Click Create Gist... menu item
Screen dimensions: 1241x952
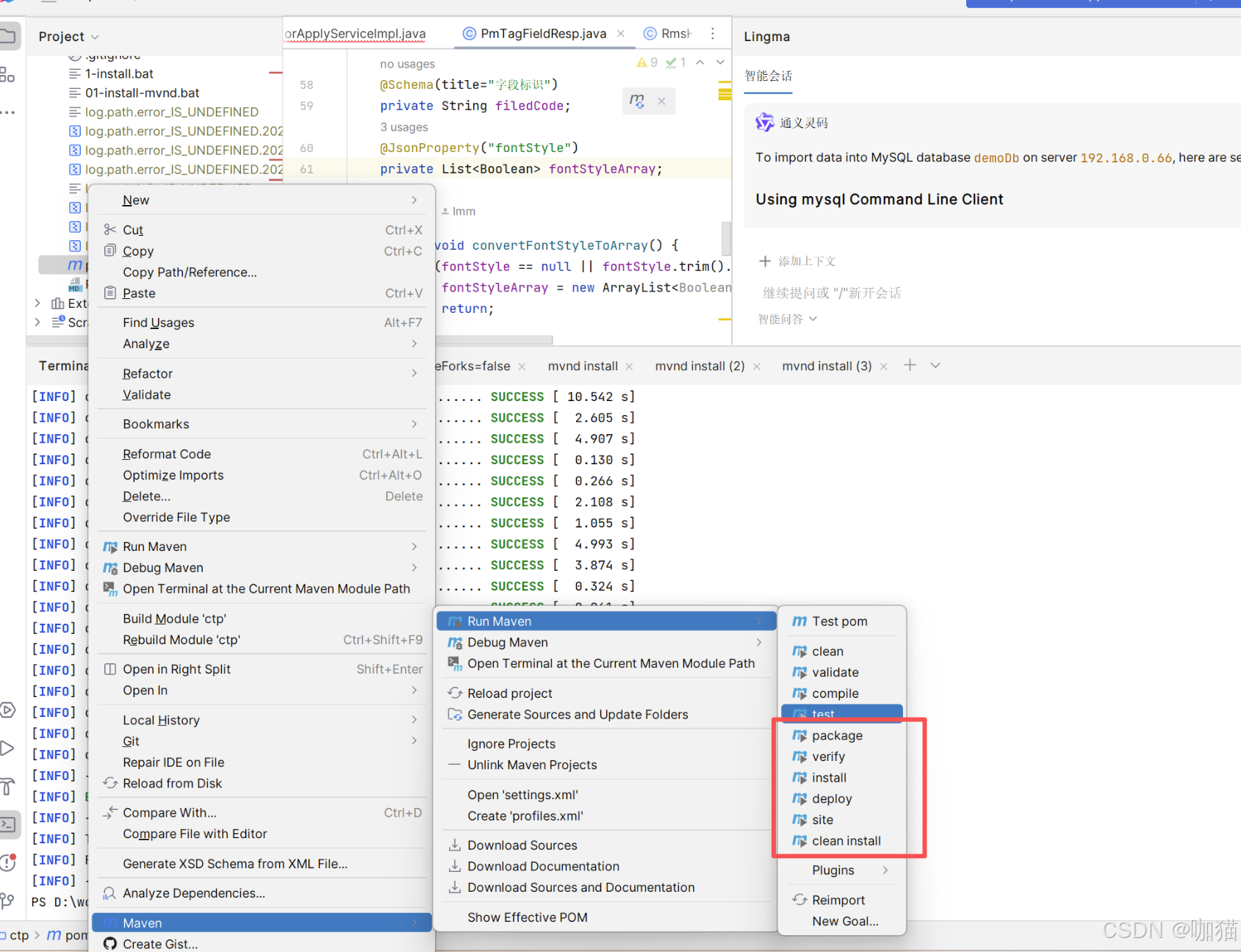pyautogui.click(x=262, y=944)
